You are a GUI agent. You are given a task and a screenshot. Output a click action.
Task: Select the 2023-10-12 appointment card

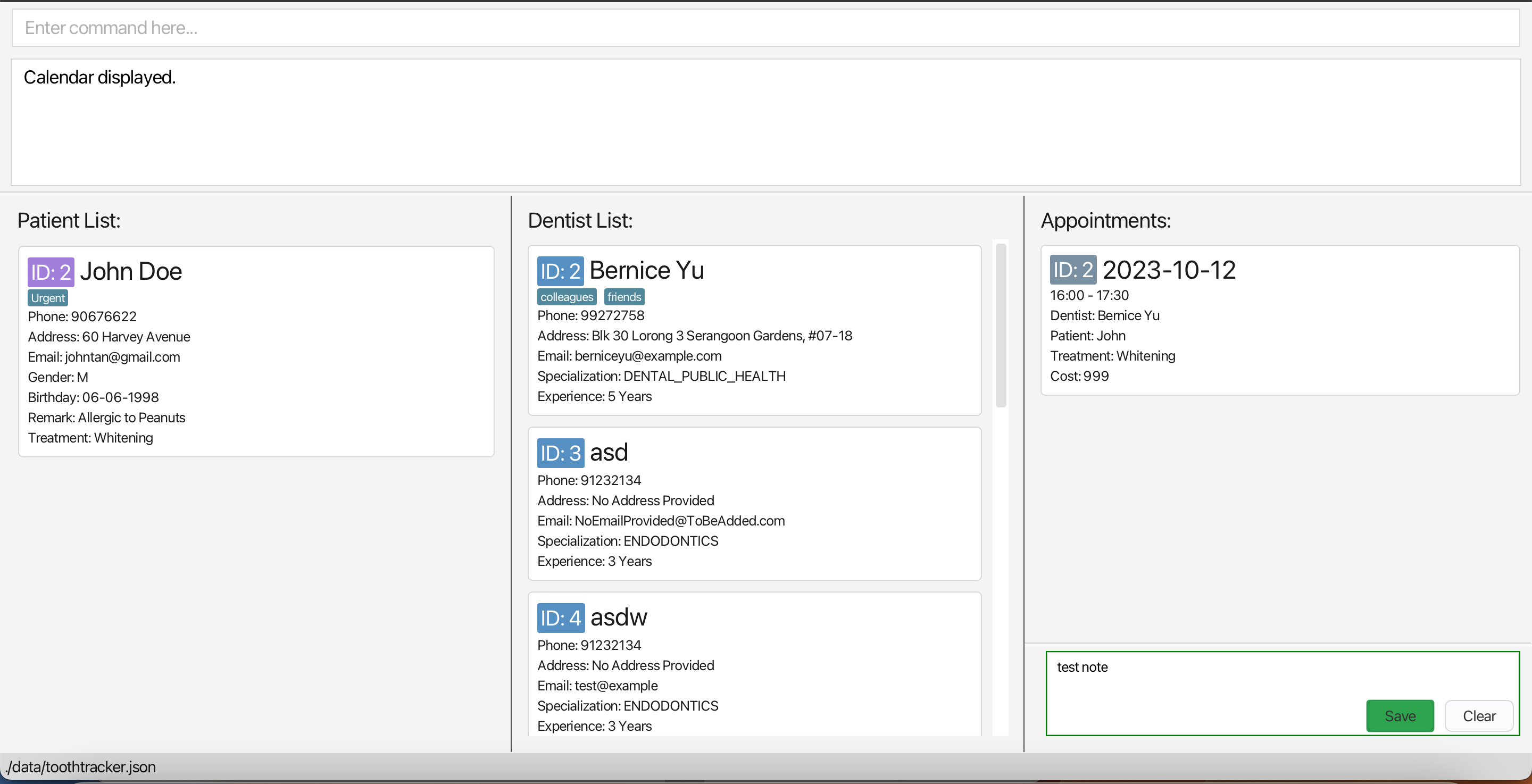click(1279, 321)
